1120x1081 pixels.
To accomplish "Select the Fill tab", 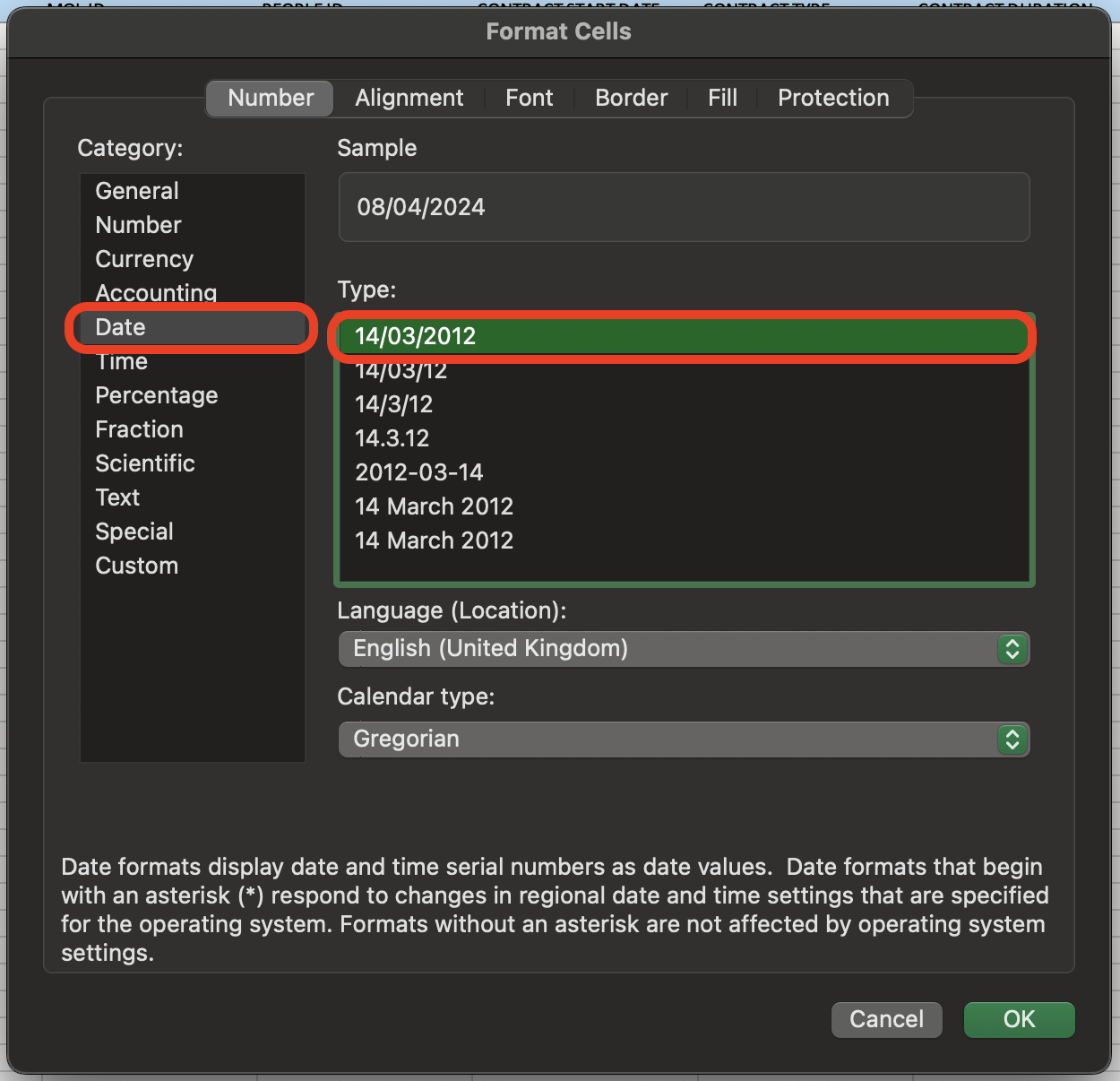I will [722, 98].
